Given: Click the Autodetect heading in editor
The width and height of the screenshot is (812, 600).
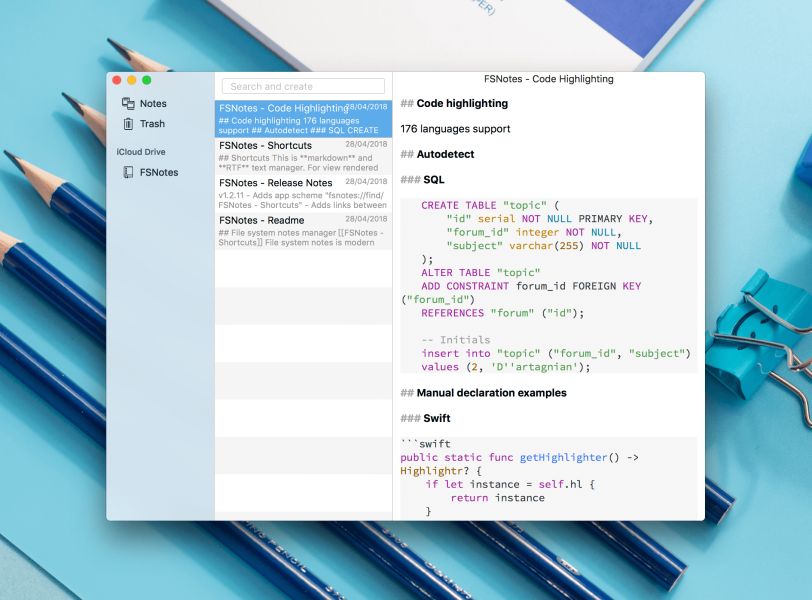Looking at the screenshot, I should [x=445, y=154].
